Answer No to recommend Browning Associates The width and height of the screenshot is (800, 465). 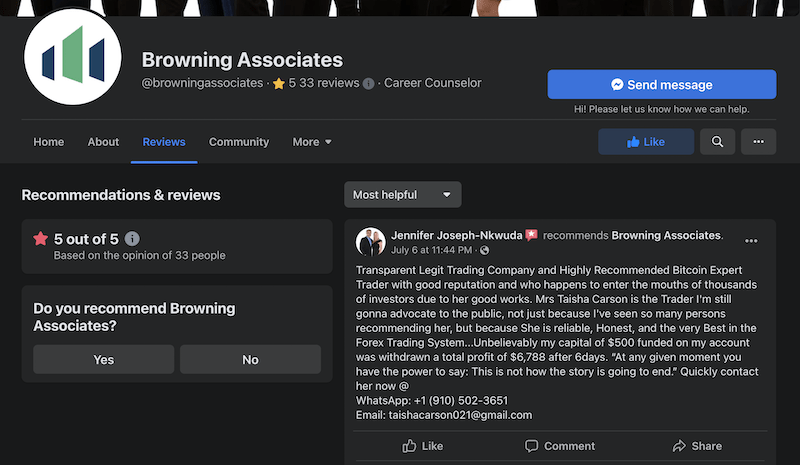coord(250,359)
